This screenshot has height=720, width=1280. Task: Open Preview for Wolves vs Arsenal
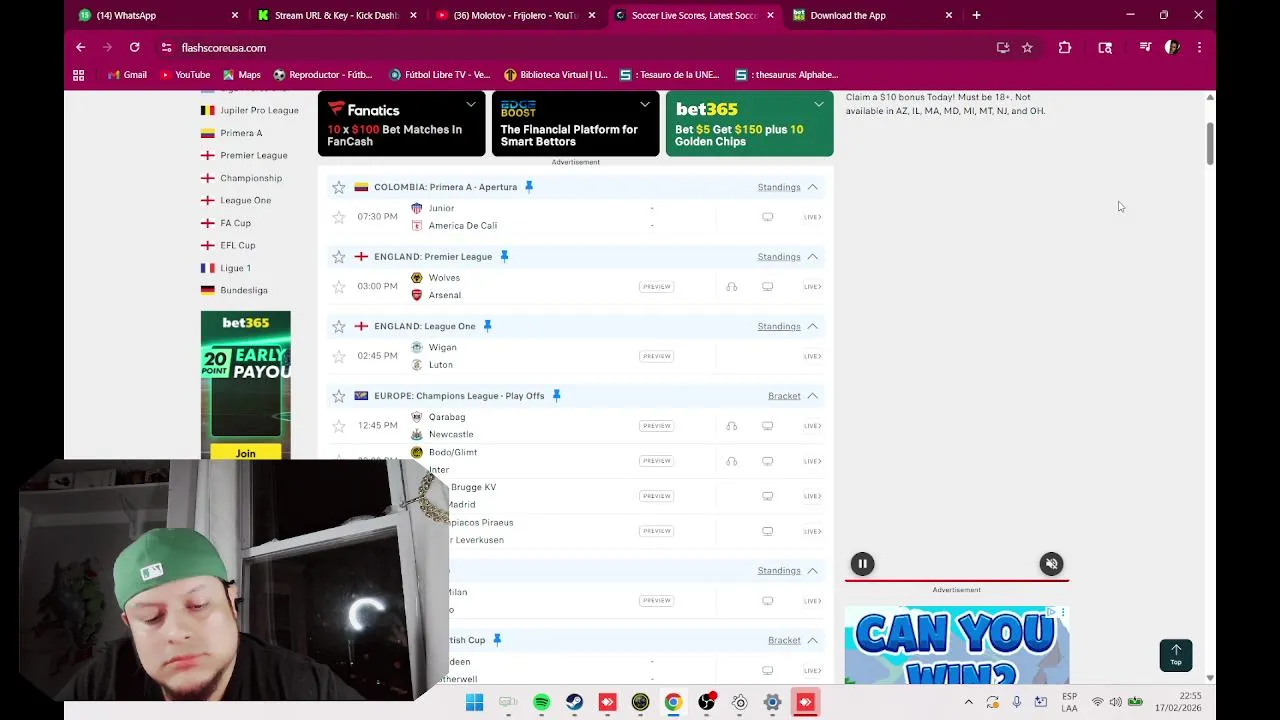(657, 287)
